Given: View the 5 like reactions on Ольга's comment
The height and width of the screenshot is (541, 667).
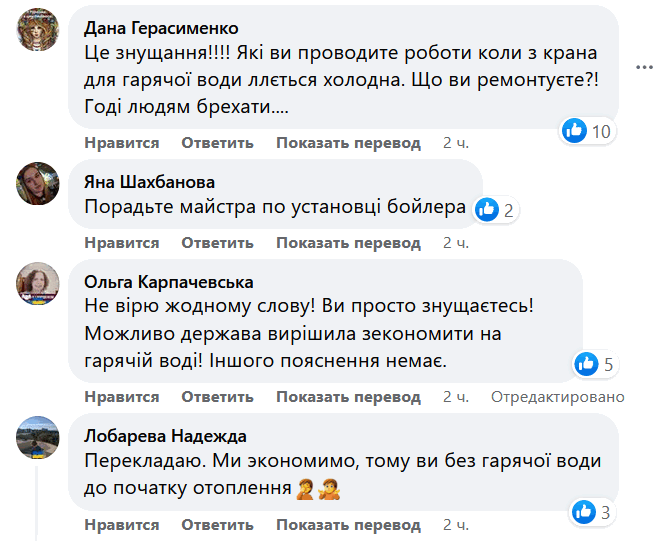Looking at the screenshot, I should pos(594,364).
